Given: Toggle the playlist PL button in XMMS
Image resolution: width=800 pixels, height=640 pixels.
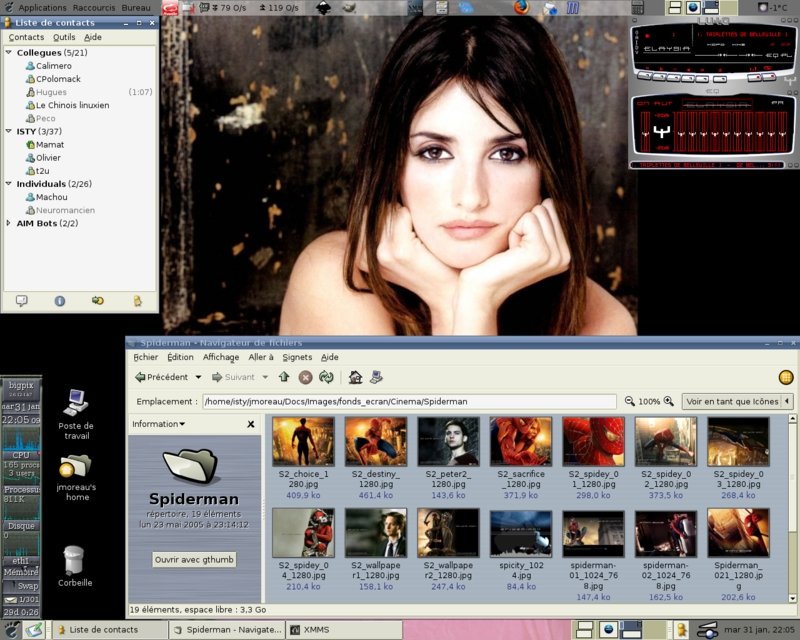Looking at the screenshot, I should pyautogui.click(x=786, y=55).
